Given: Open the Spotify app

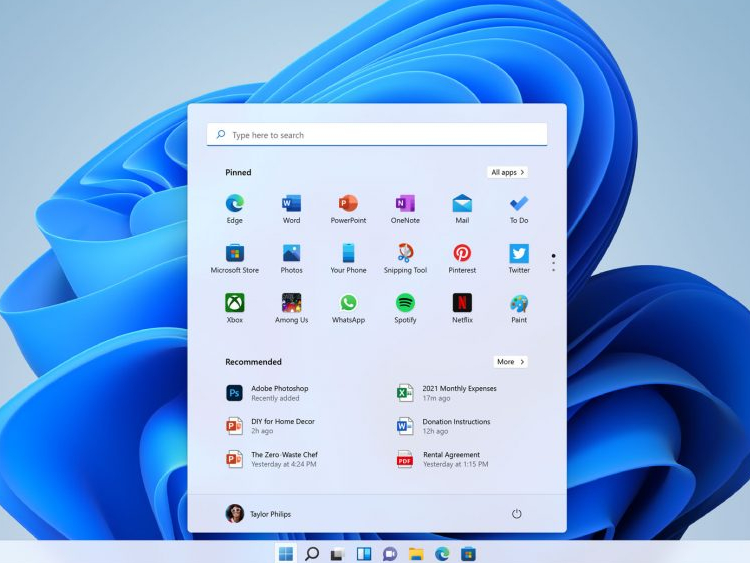Looking at the screenshot, I should [405, 309].
